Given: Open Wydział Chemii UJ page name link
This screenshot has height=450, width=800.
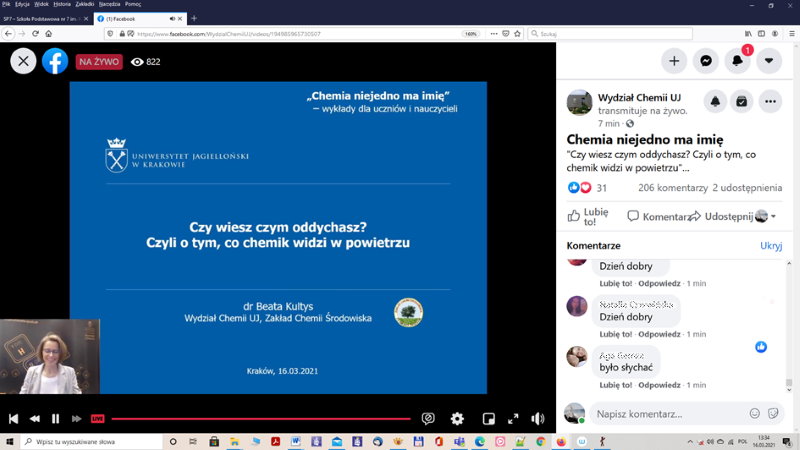Looking at the screenshot, I should 639,97.
